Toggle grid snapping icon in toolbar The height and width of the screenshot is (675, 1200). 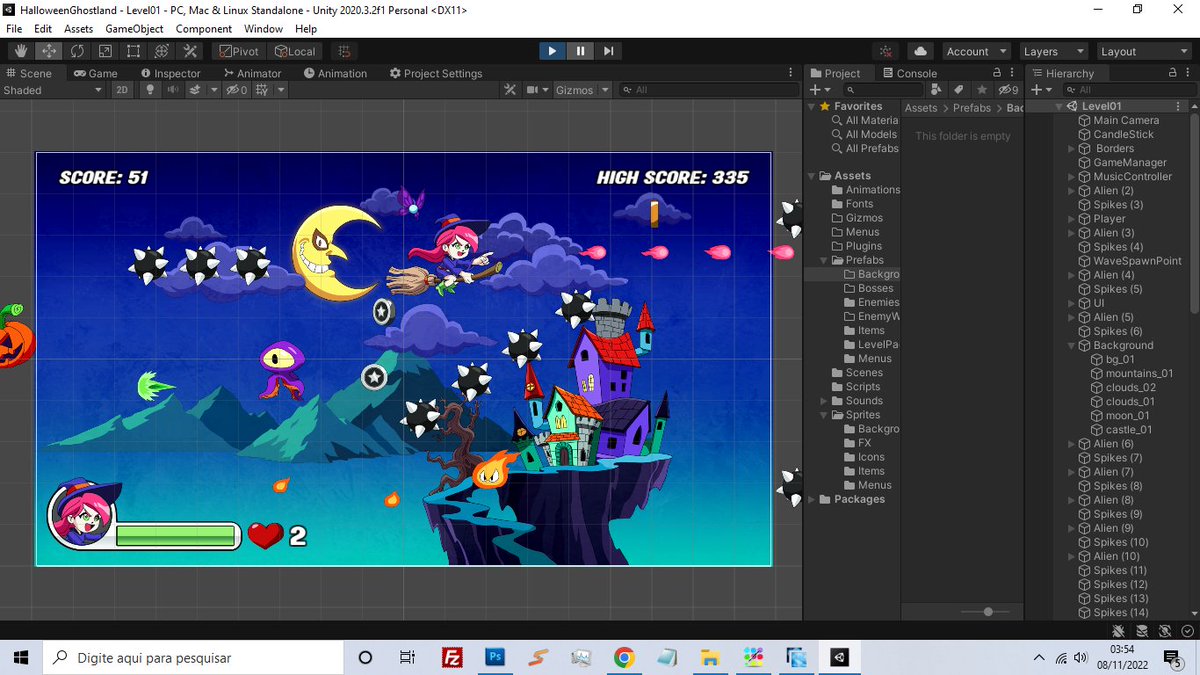344,51
